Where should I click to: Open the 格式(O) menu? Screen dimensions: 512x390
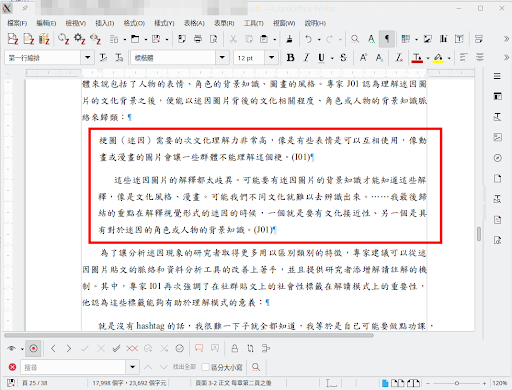pos(134,23)
